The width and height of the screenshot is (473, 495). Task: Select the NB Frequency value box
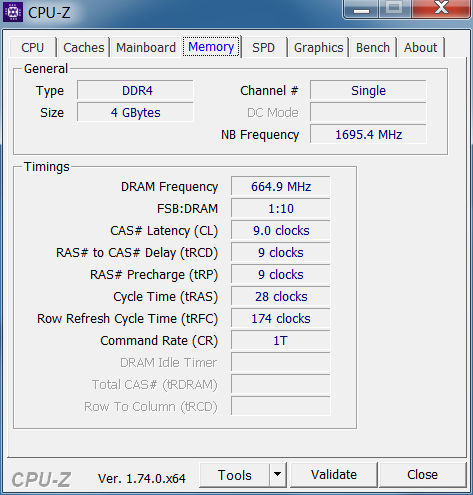click(x=368, y=134)
